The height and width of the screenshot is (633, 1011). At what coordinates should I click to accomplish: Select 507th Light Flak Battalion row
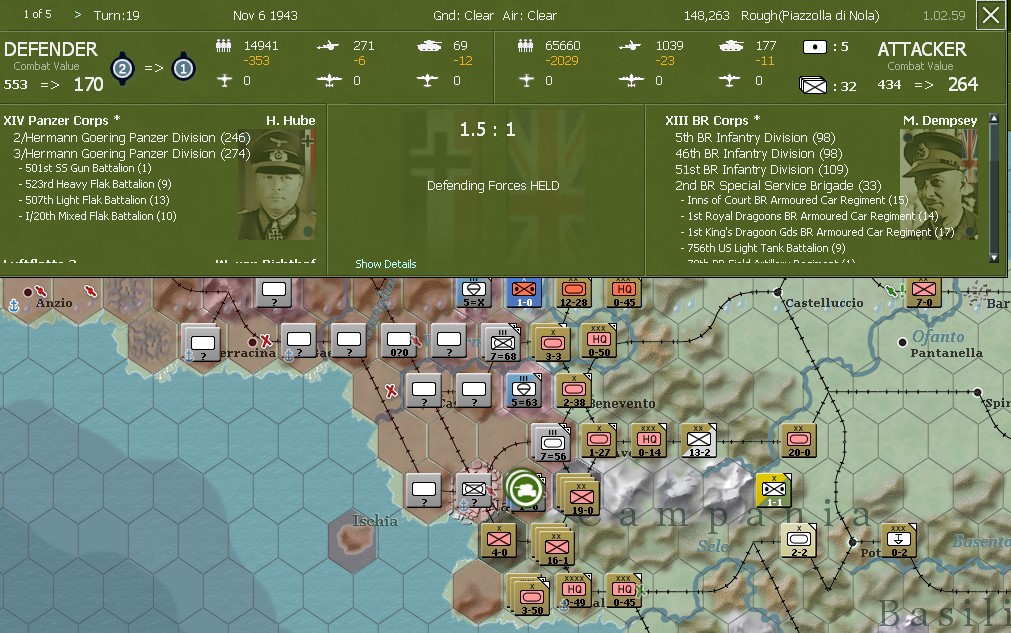click(94, 200)
